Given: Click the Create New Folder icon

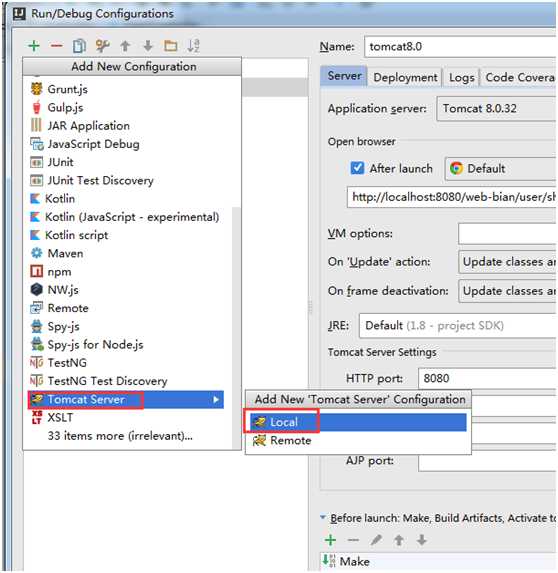Looking at the screenshot, I should click(x=171, y=46).
